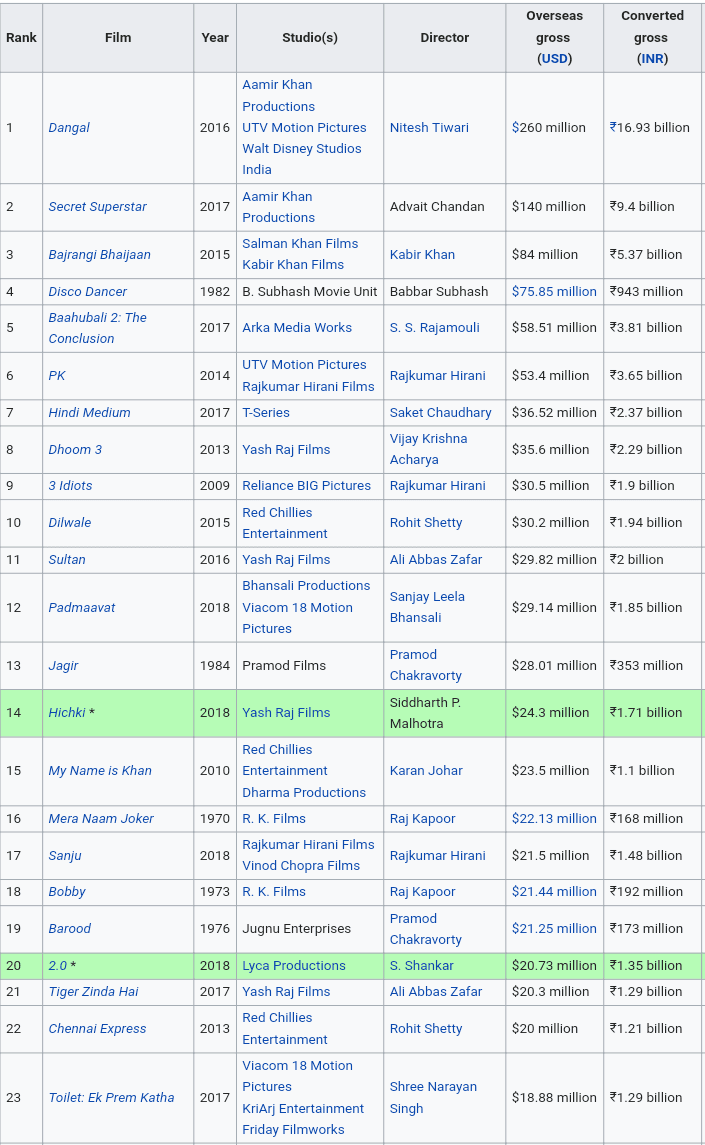Open Shree Narayan Singh director link
The width and height of the screenshot is (705, 1145).
pyautogui.click(x=433, y=1098)
